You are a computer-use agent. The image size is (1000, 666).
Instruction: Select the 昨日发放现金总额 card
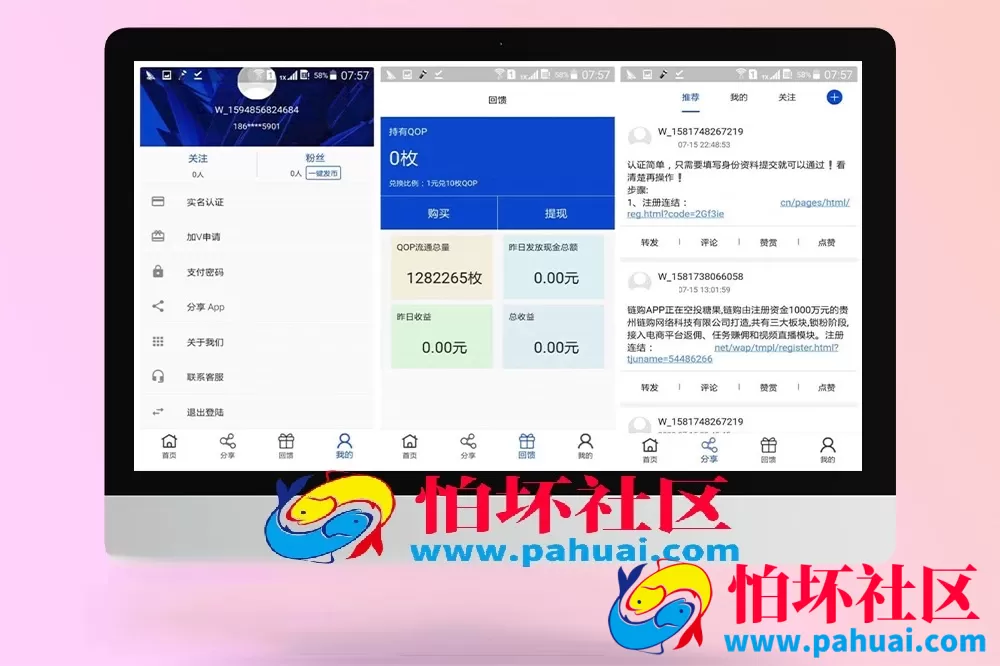click(x=553, y=267)
